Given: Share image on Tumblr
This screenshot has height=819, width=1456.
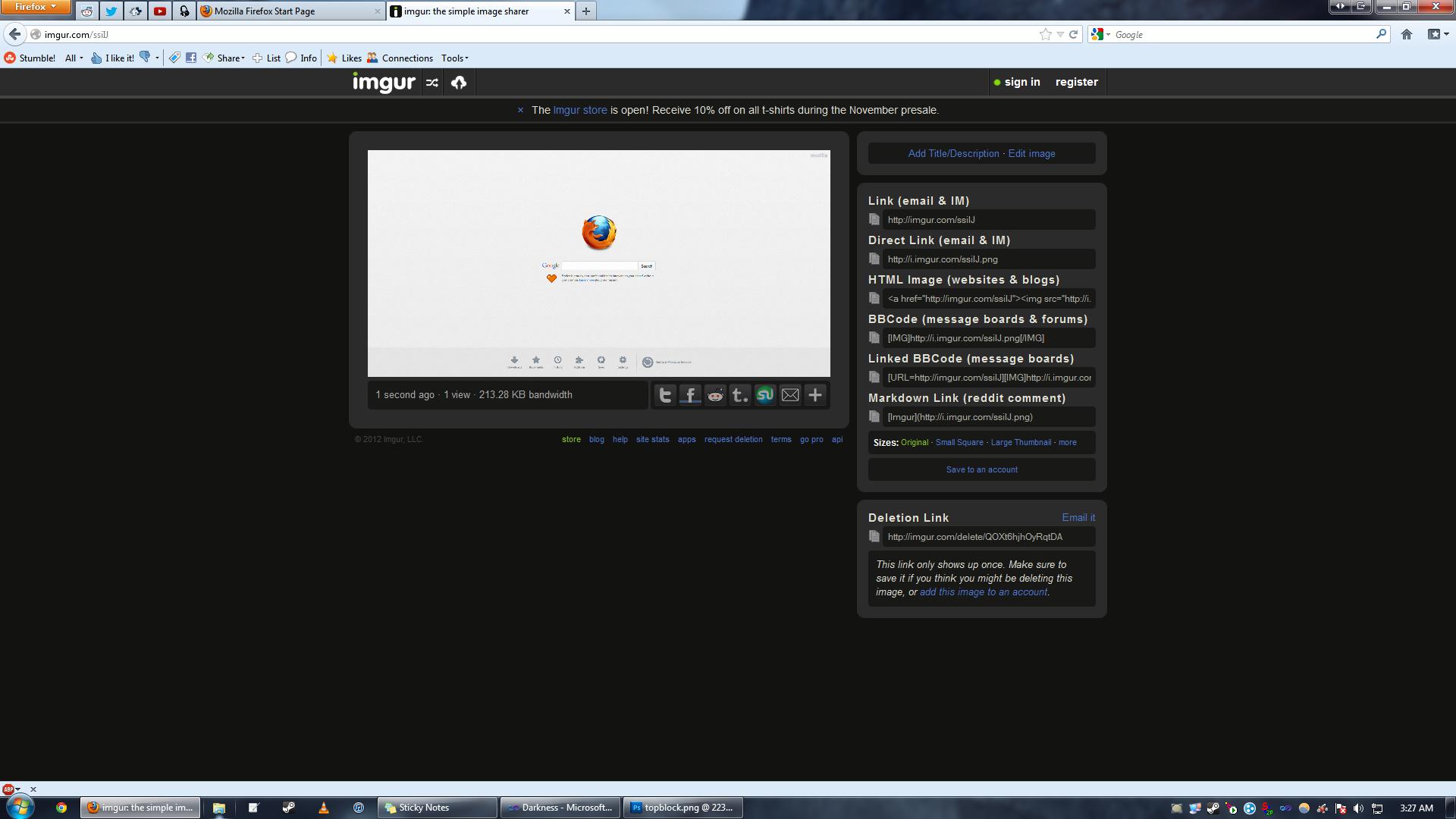Looking at the screenshot, I should tap(740, 395).
